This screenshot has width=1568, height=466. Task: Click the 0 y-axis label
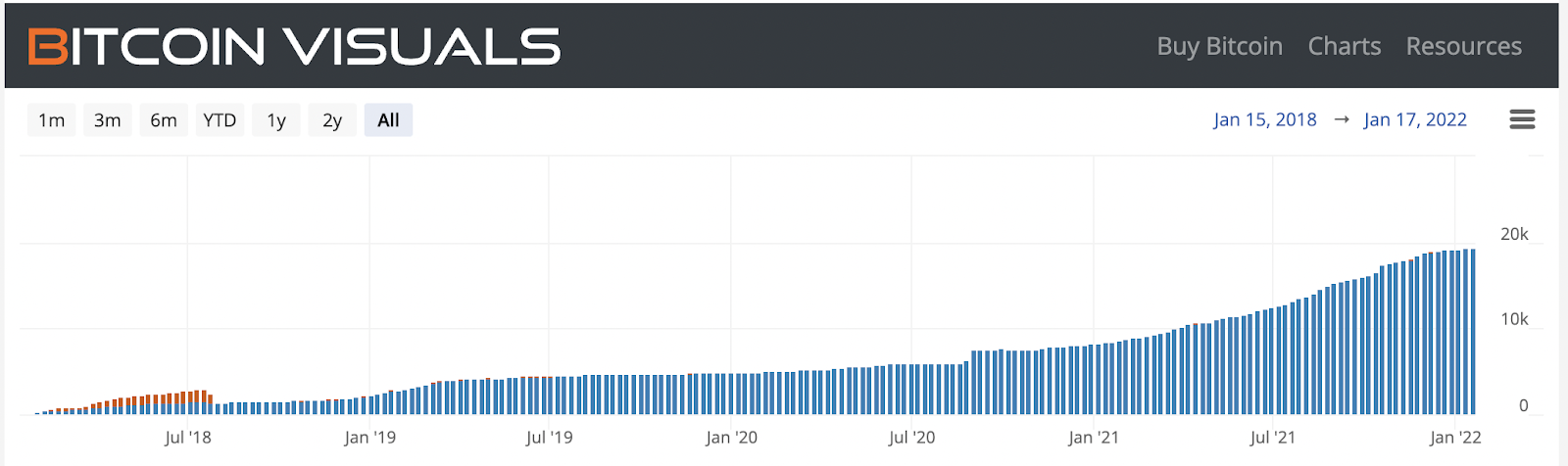(x=1523, y=405)
